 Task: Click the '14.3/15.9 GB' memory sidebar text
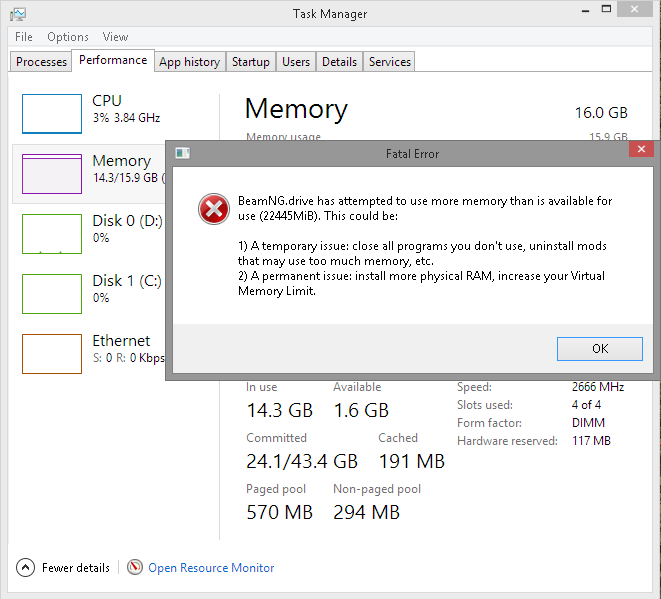(x=125, y=177)
